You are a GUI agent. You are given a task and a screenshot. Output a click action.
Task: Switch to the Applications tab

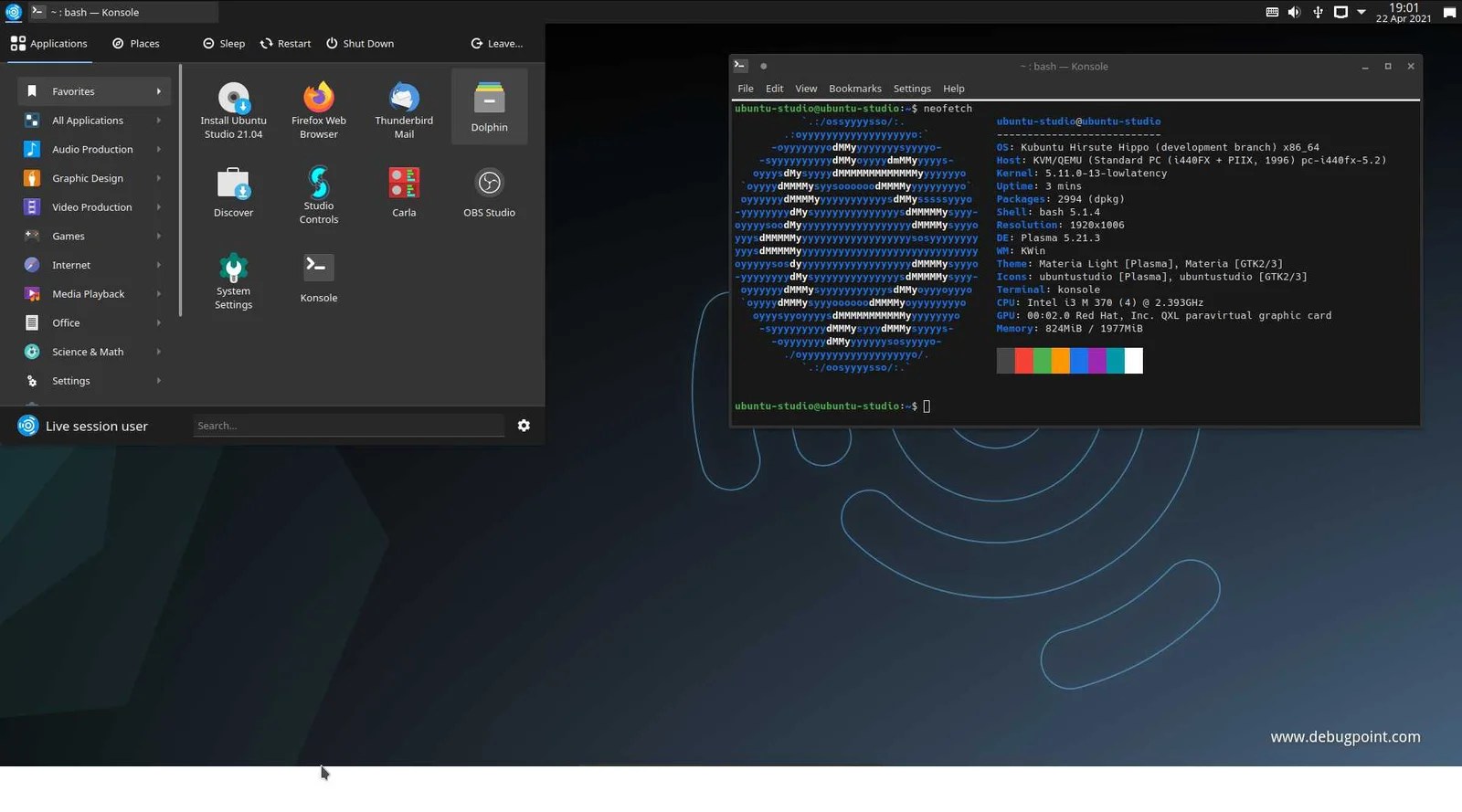(x=49, y=43)
